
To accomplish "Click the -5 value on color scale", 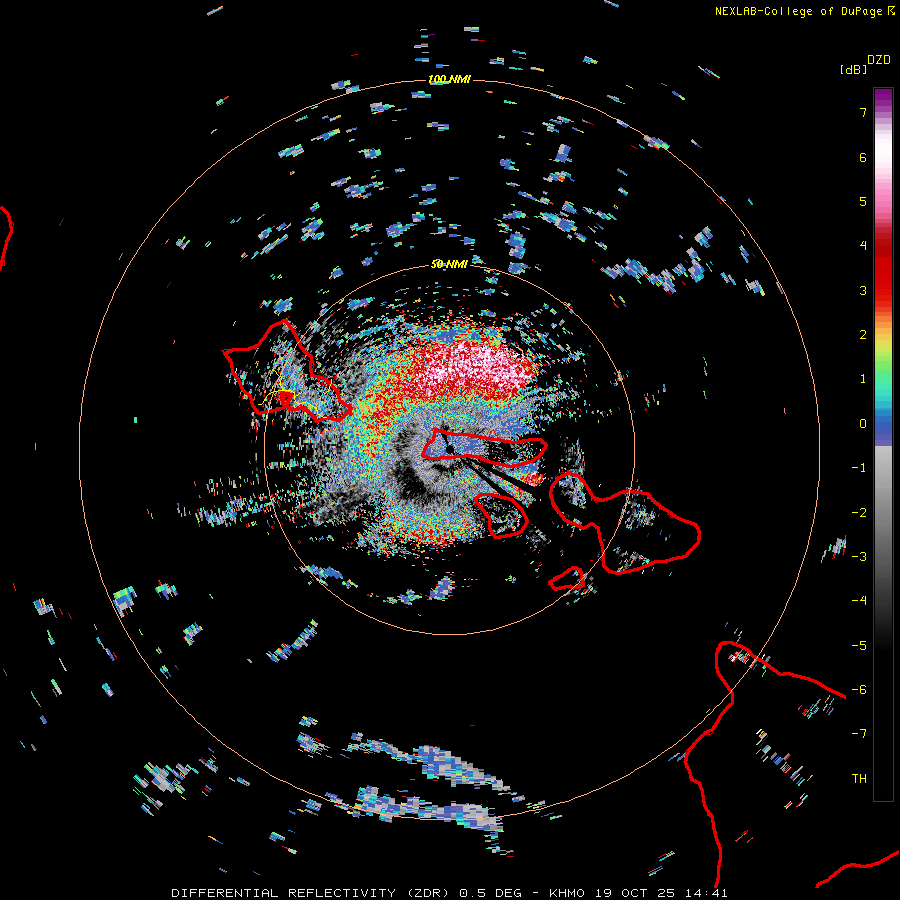I will point(859,646).
